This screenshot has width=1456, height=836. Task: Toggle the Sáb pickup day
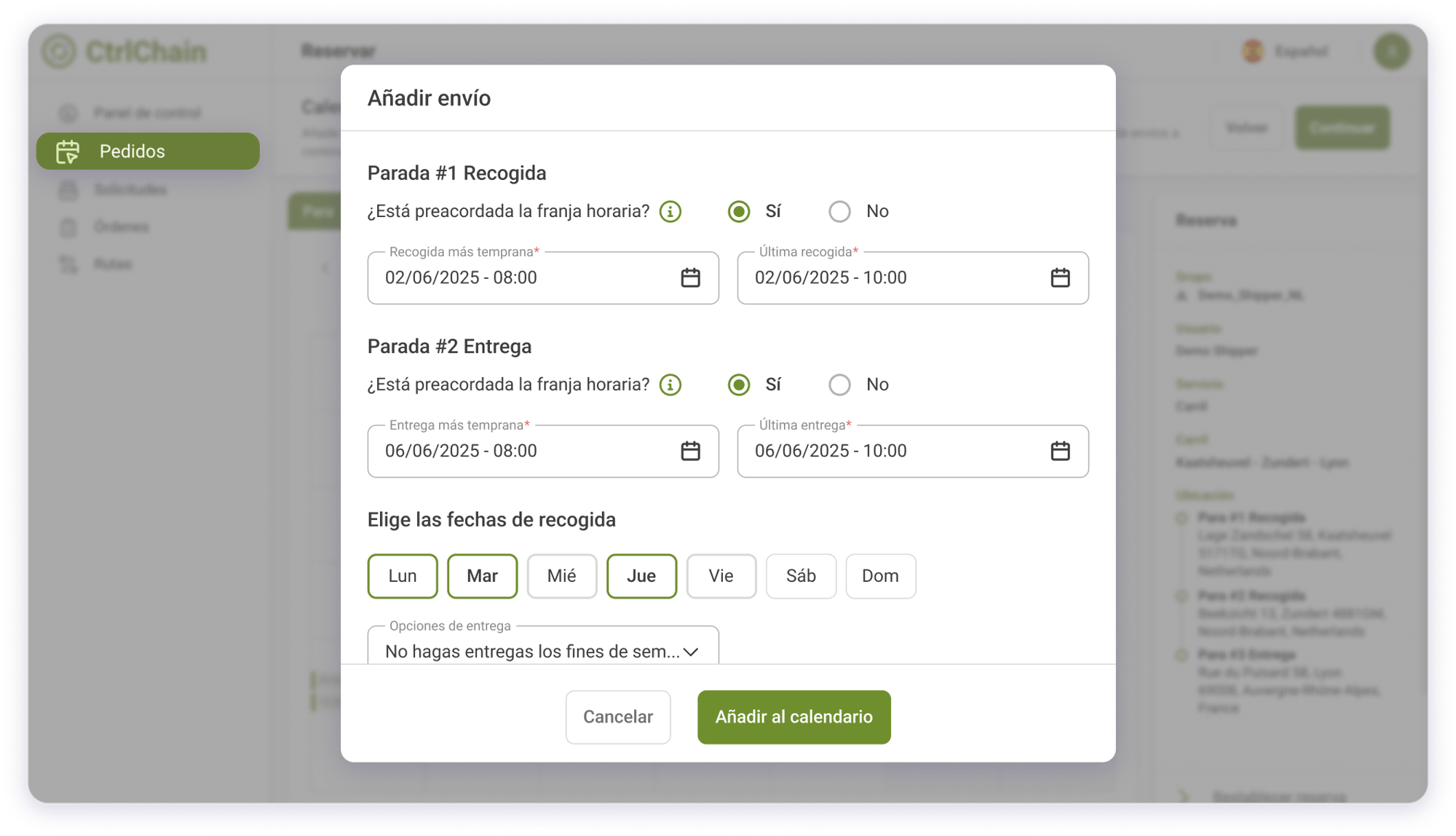[x=801, y=576]
